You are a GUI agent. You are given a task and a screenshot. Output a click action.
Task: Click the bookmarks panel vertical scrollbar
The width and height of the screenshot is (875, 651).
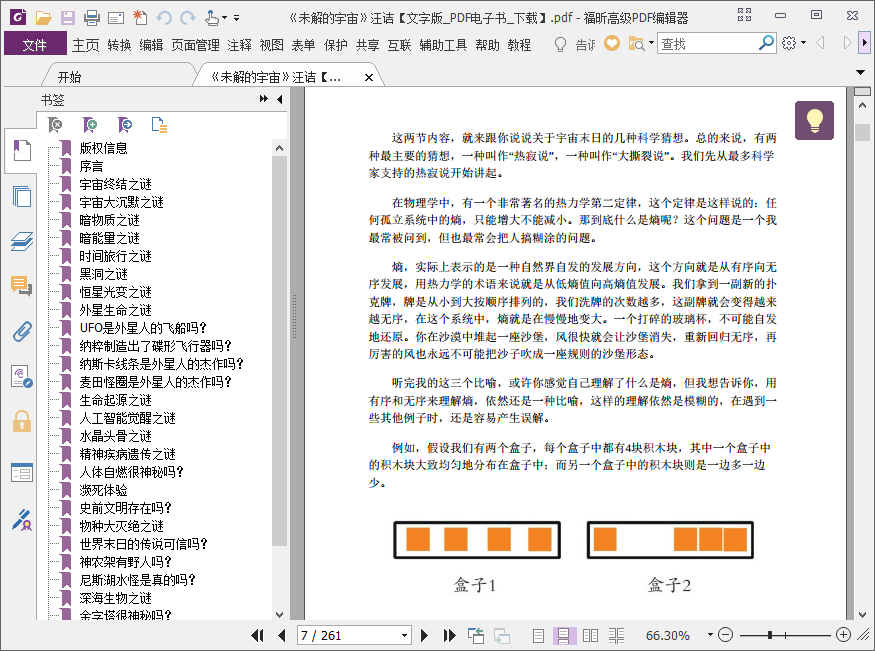tap(280, 351)
